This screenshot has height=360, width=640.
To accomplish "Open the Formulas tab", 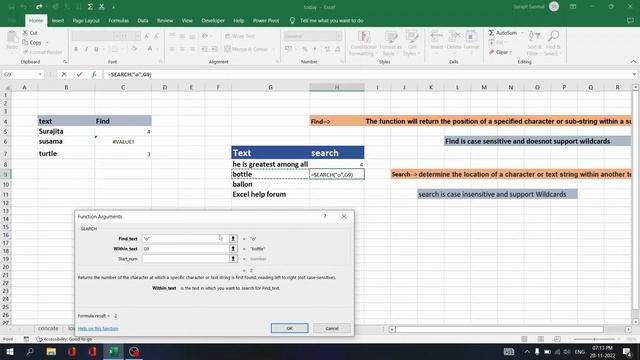I will 118,20.
